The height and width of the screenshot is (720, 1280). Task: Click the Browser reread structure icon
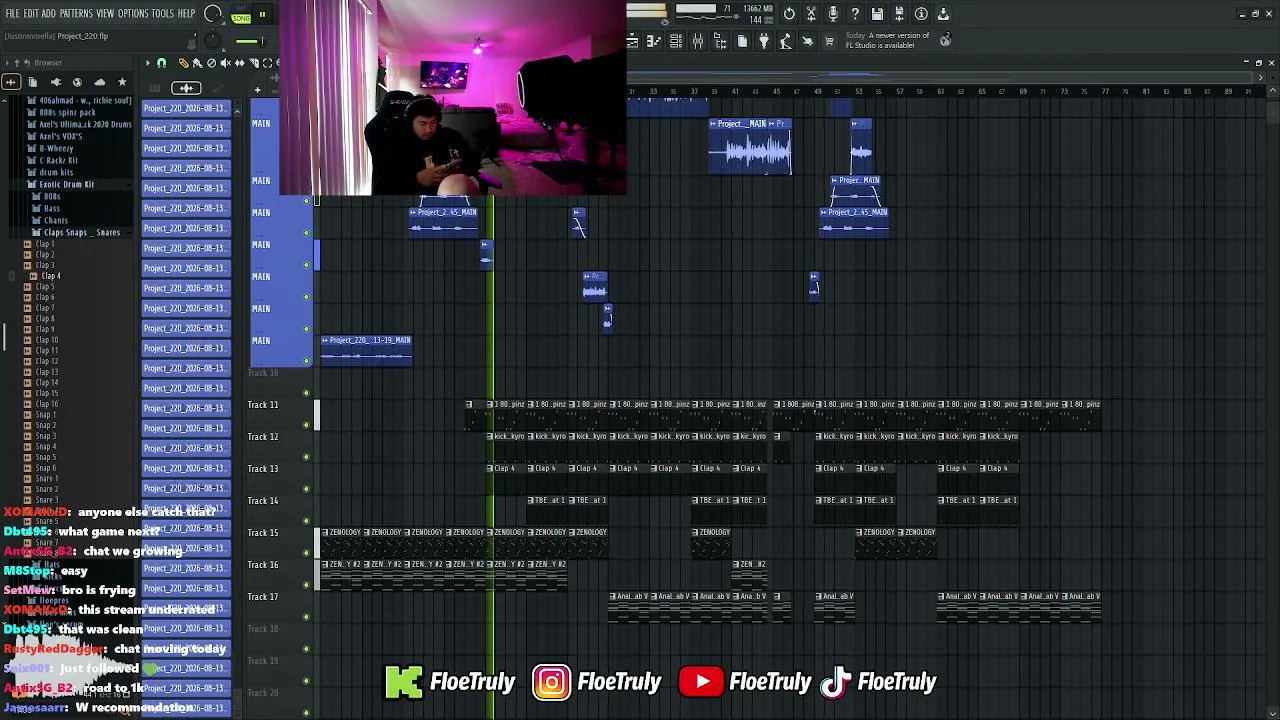(27, 63)
